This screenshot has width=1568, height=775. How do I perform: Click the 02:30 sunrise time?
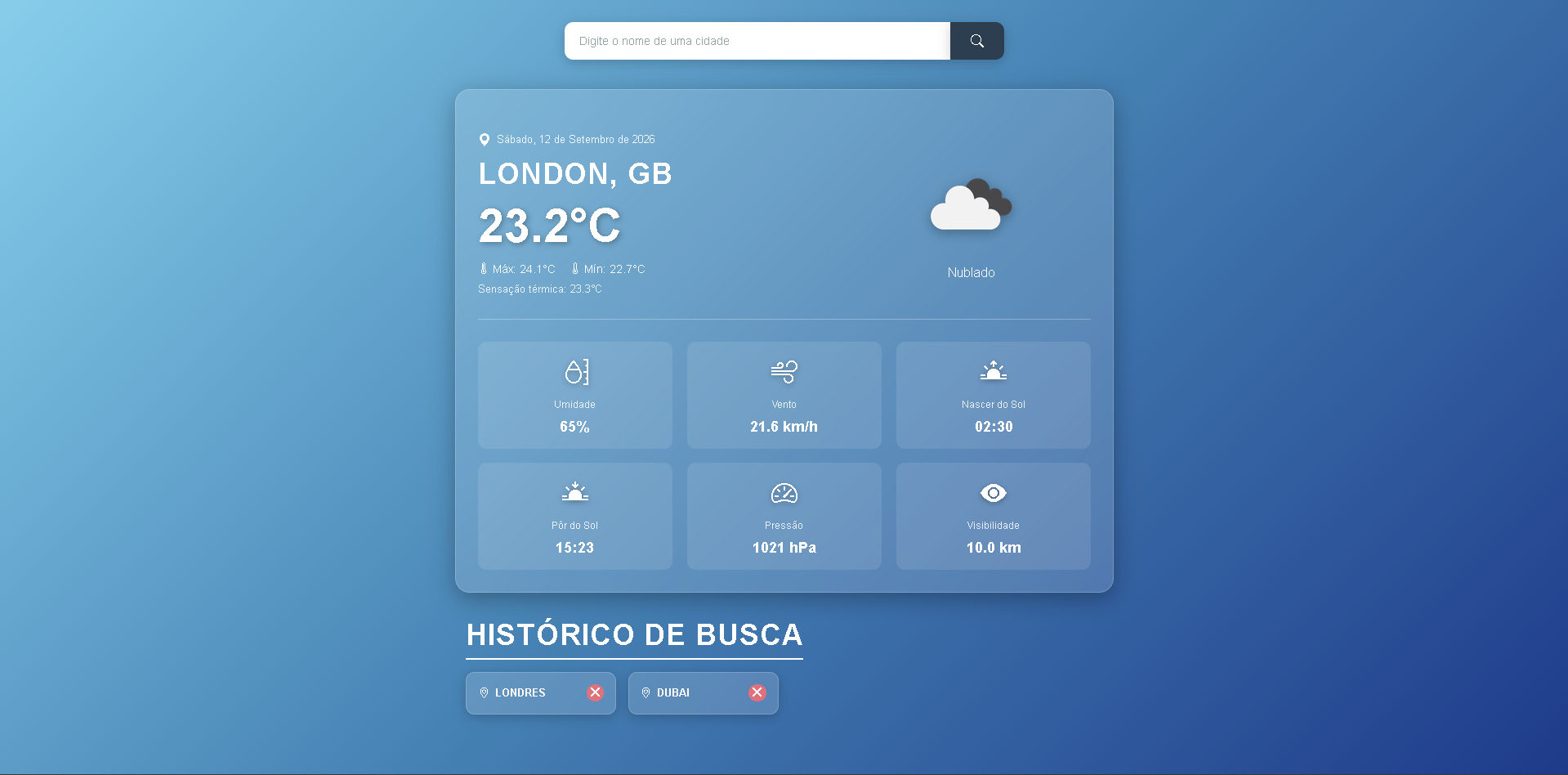[x=994, y=427]
